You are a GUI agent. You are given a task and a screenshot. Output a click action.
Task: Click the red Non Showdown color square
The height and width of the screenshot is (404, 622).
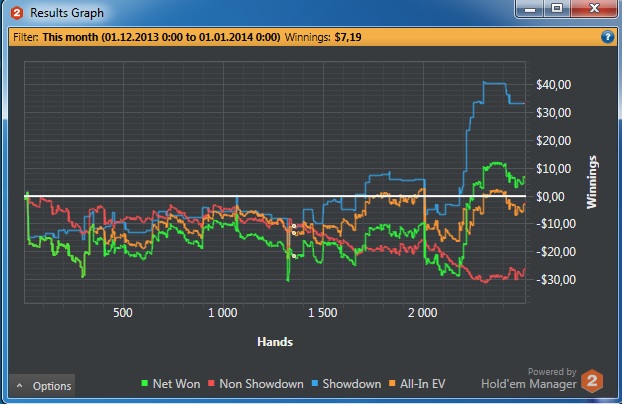point(211,383)
